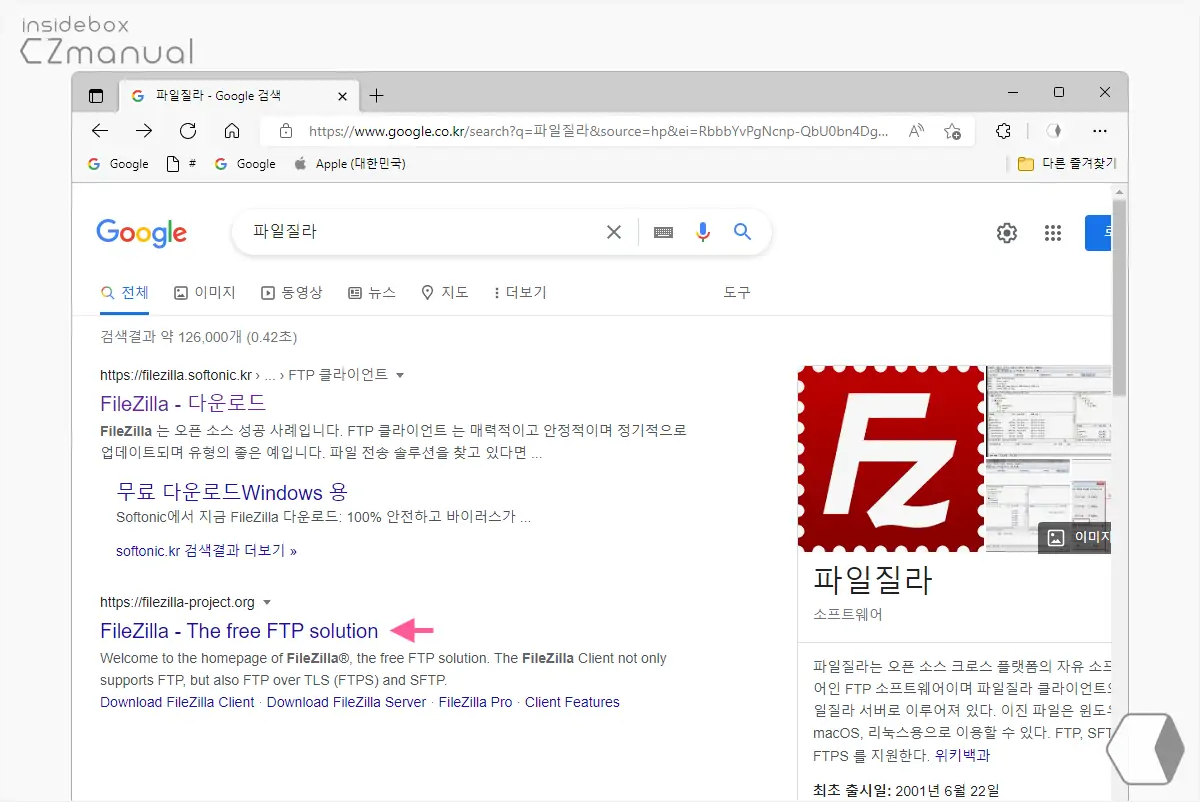Open the FileZilla - The free FTP solution link

[x=238, y=631]
